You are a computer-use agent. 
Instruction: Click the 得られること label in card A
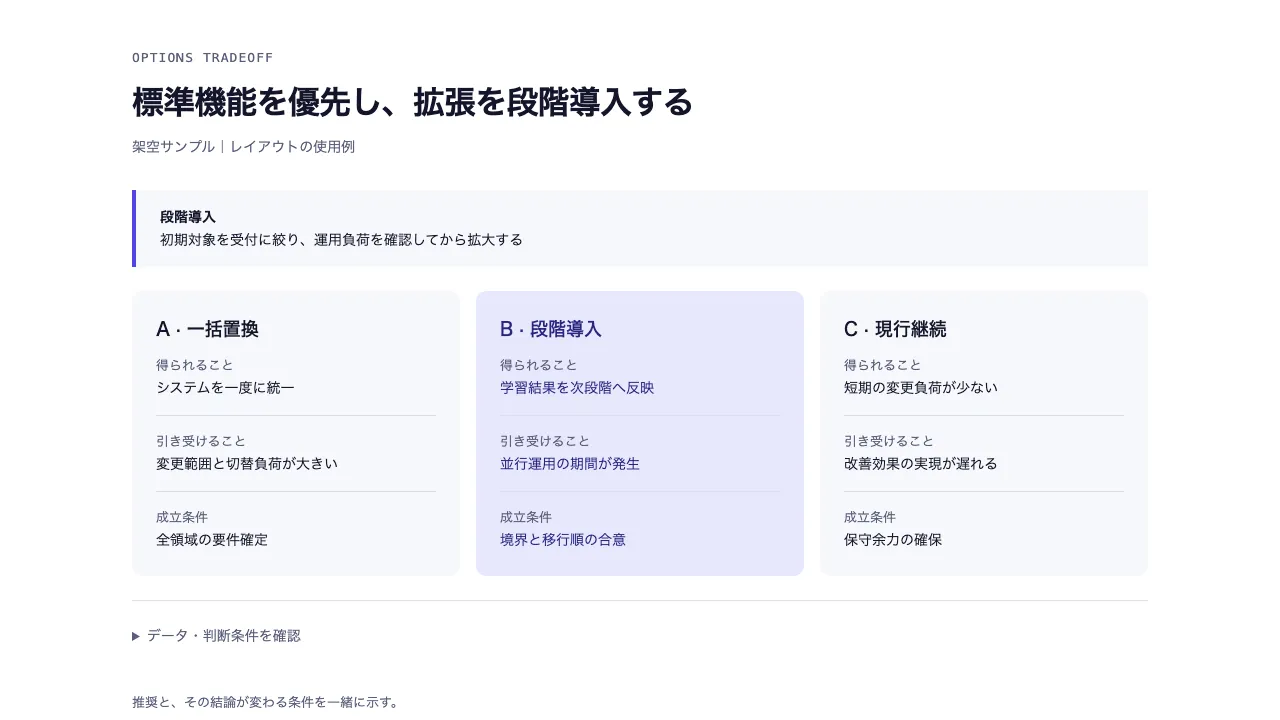[195, 365]
